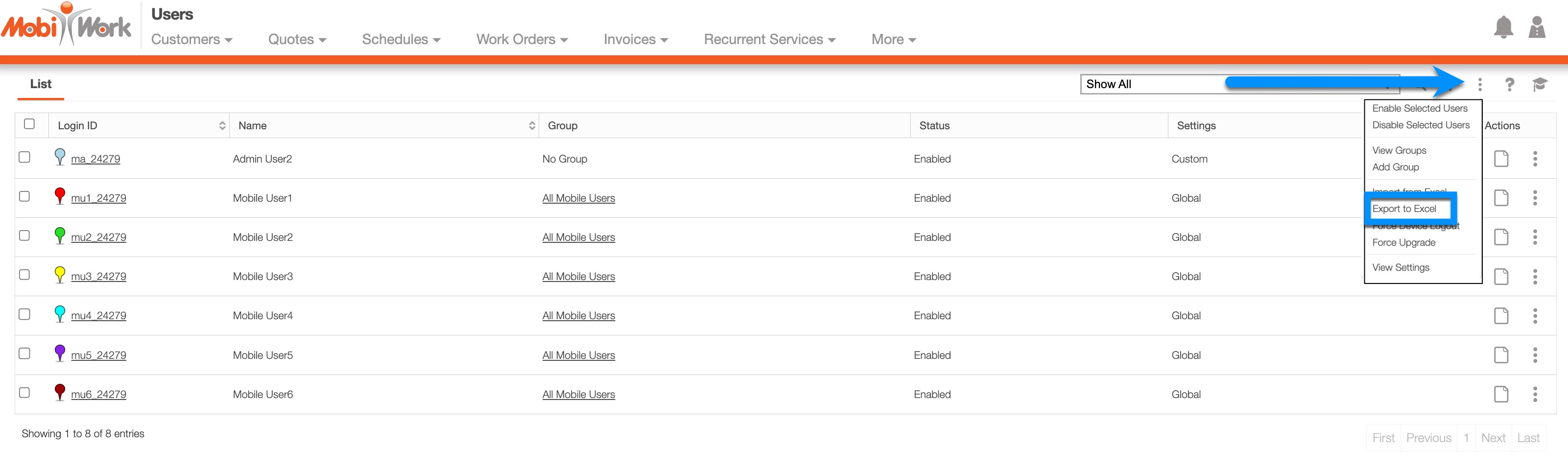Expand the Customers dropdown menu

pyautogui.click(x=191, y=40)
